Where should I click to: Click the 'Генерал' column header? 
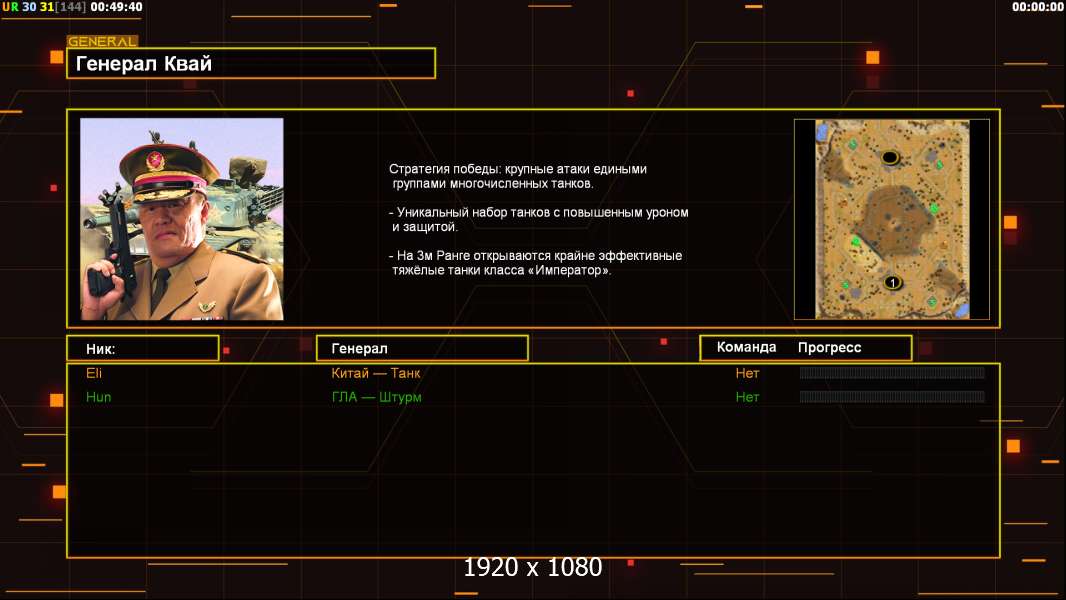point(422,349)
